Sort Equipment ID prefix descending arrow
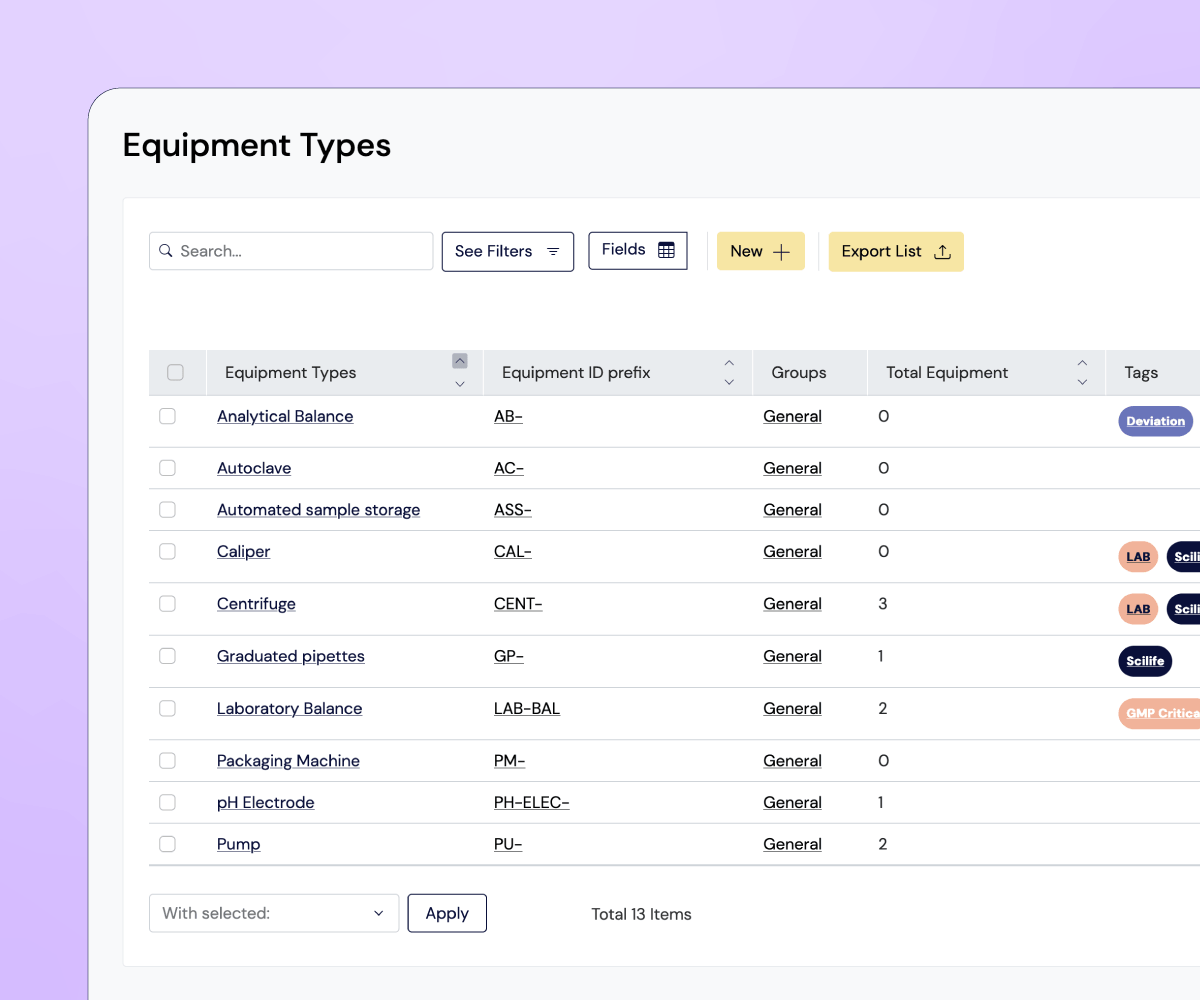This screenshot has height=1000, width=1200. click(x=729, y=383)
